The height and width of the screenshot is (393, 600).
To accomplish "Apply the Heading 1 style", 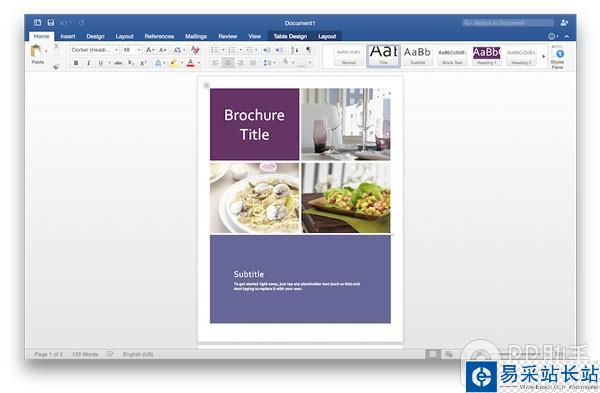I will 486,56.
